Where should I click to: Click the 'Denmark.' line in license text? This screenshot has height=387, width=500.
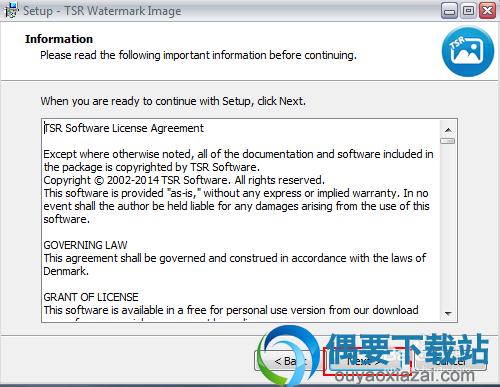(66, 271)
